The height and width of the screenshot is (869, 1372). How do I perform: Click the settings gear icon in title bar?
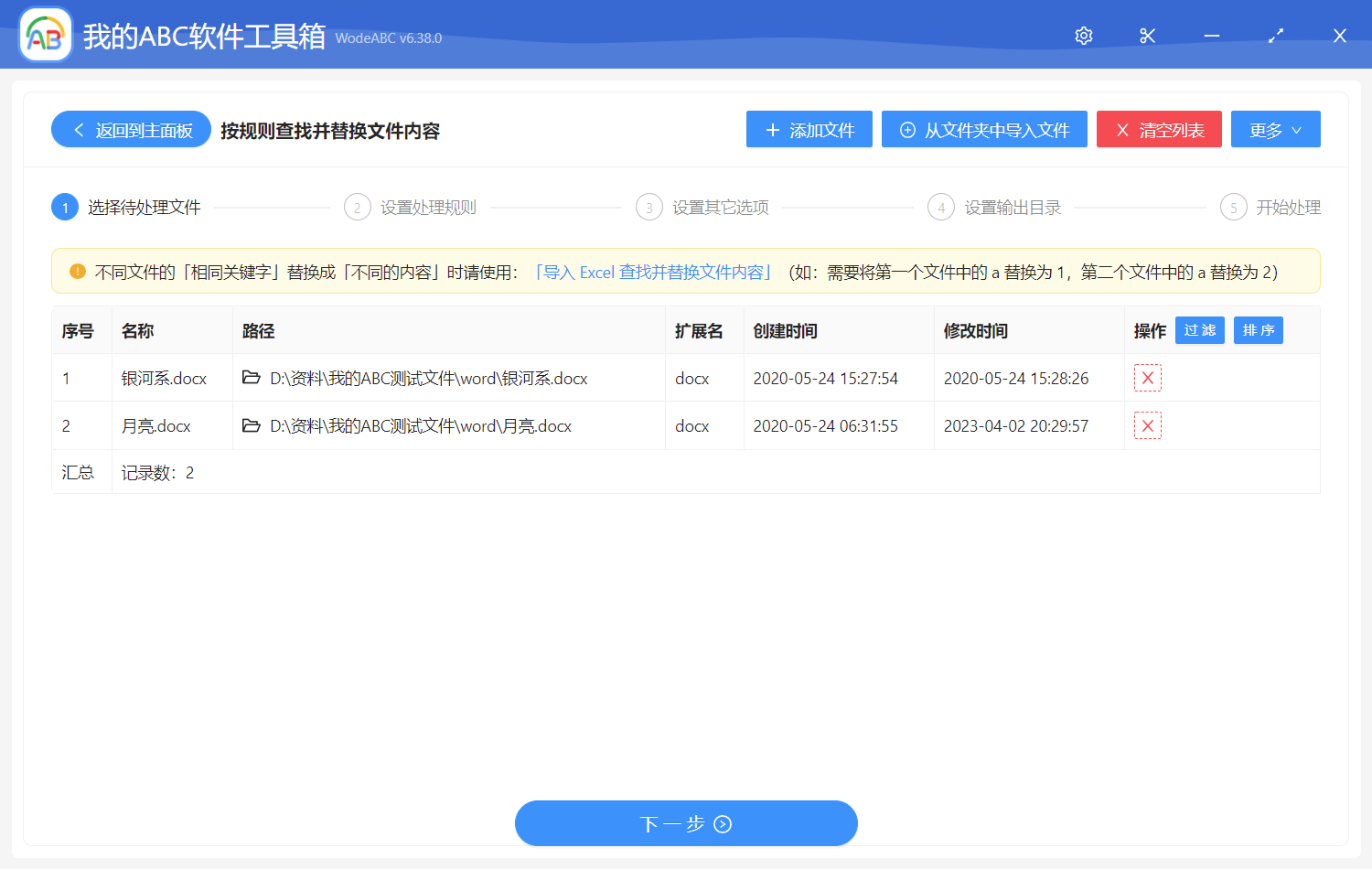pos(1084,36)
